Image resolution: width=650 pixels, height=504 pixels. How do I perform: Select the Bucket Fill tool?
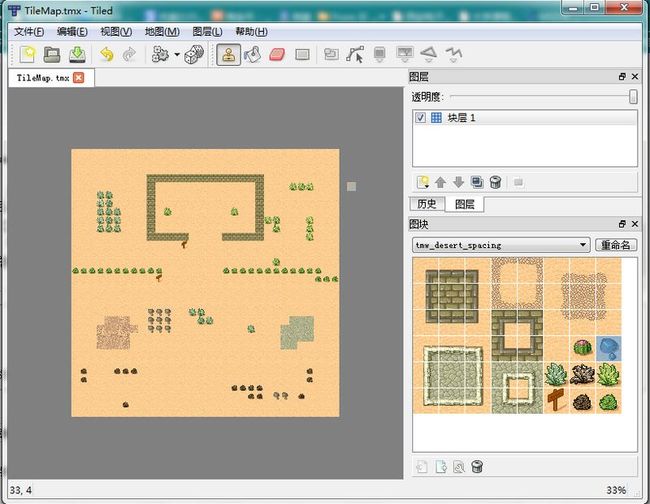click(x=252, y=54)
